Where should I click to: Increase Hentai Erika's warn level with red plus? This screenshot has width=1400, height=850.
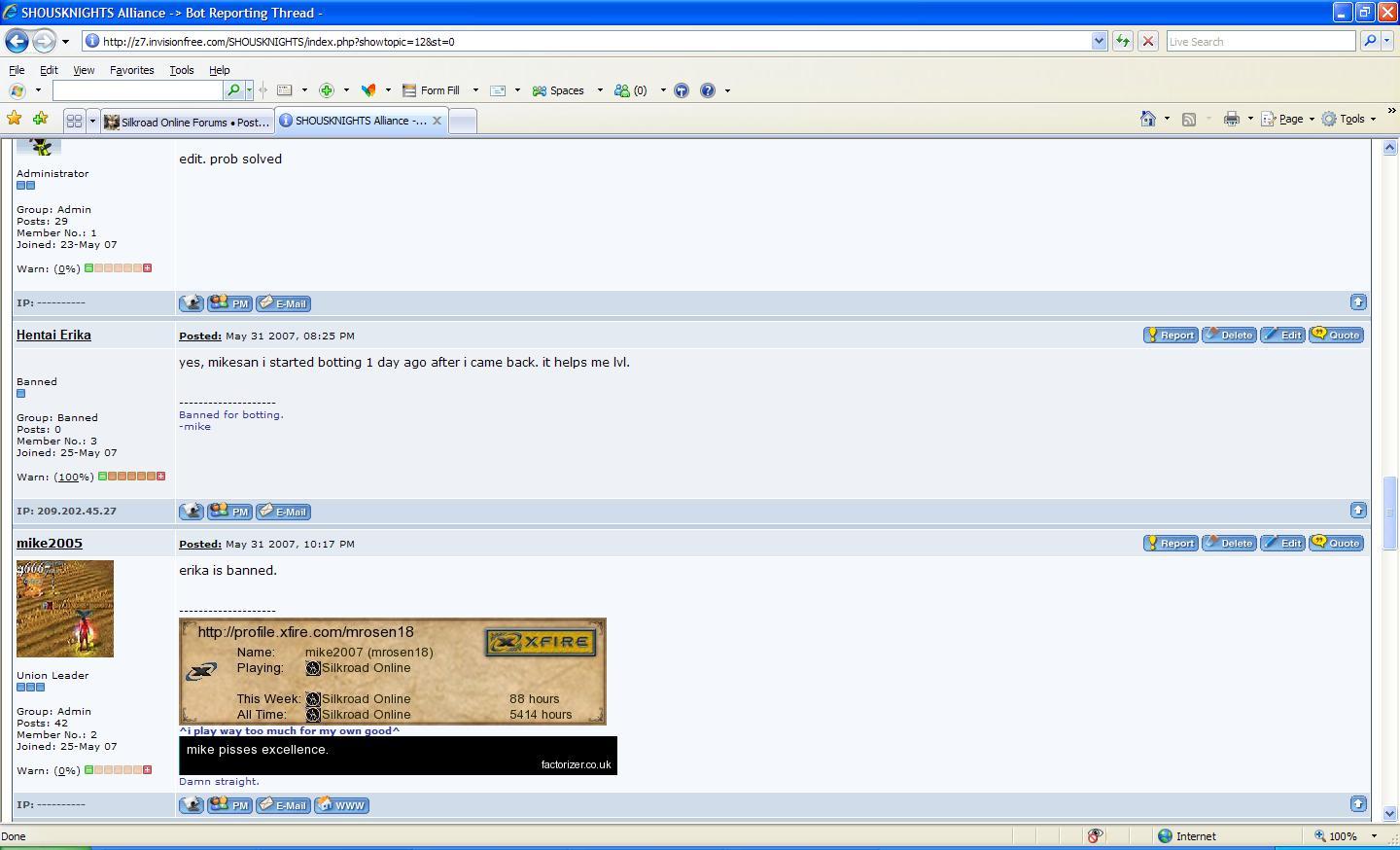pos(161,477)
